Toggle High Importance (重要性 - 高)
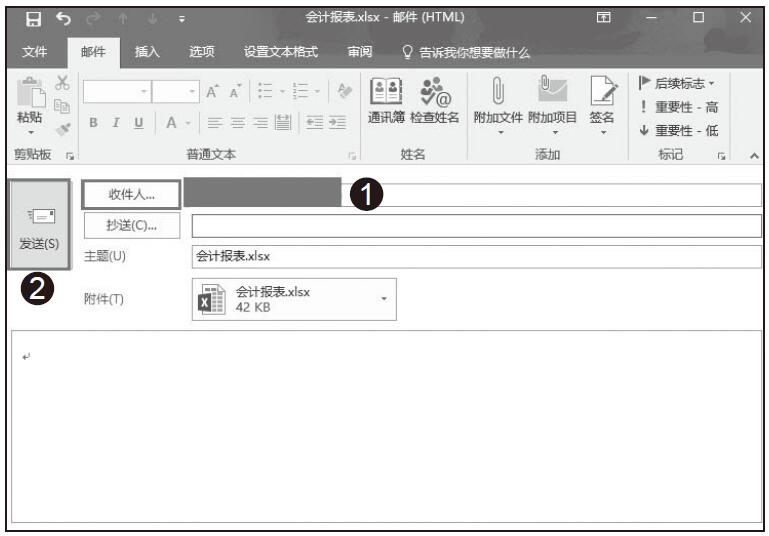This screenshot has width=769, height=536. [x=678, y=107]
